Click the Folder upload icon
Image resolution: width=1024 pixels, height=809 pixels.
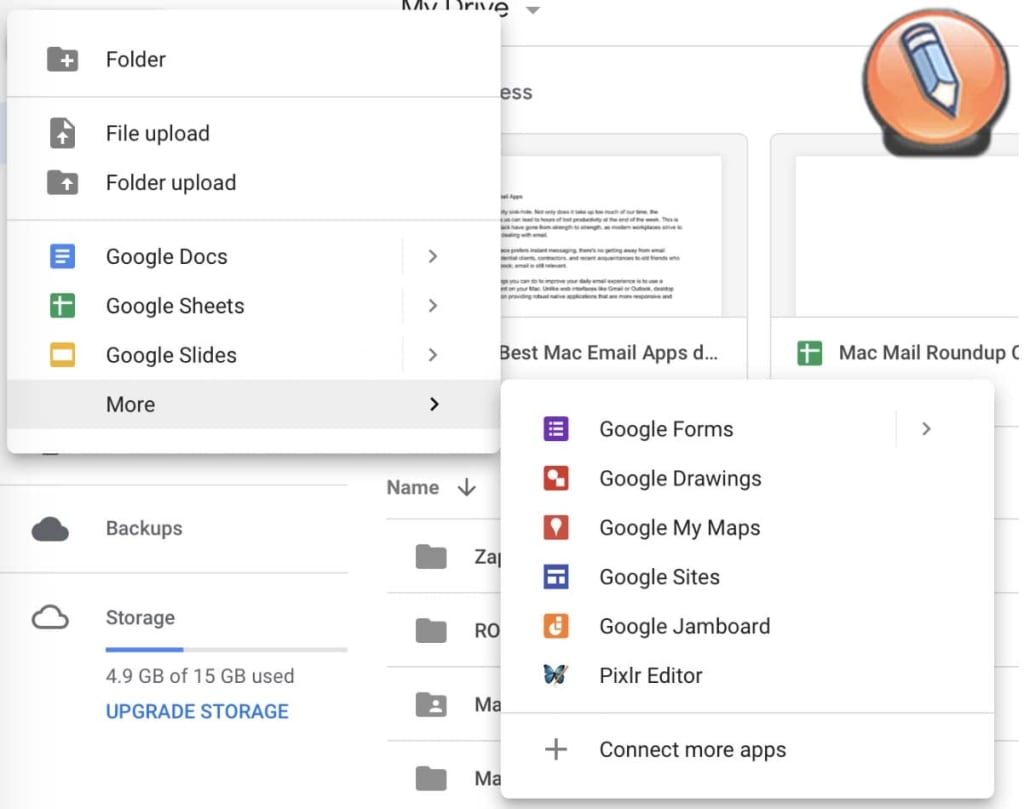coord(62,182)
